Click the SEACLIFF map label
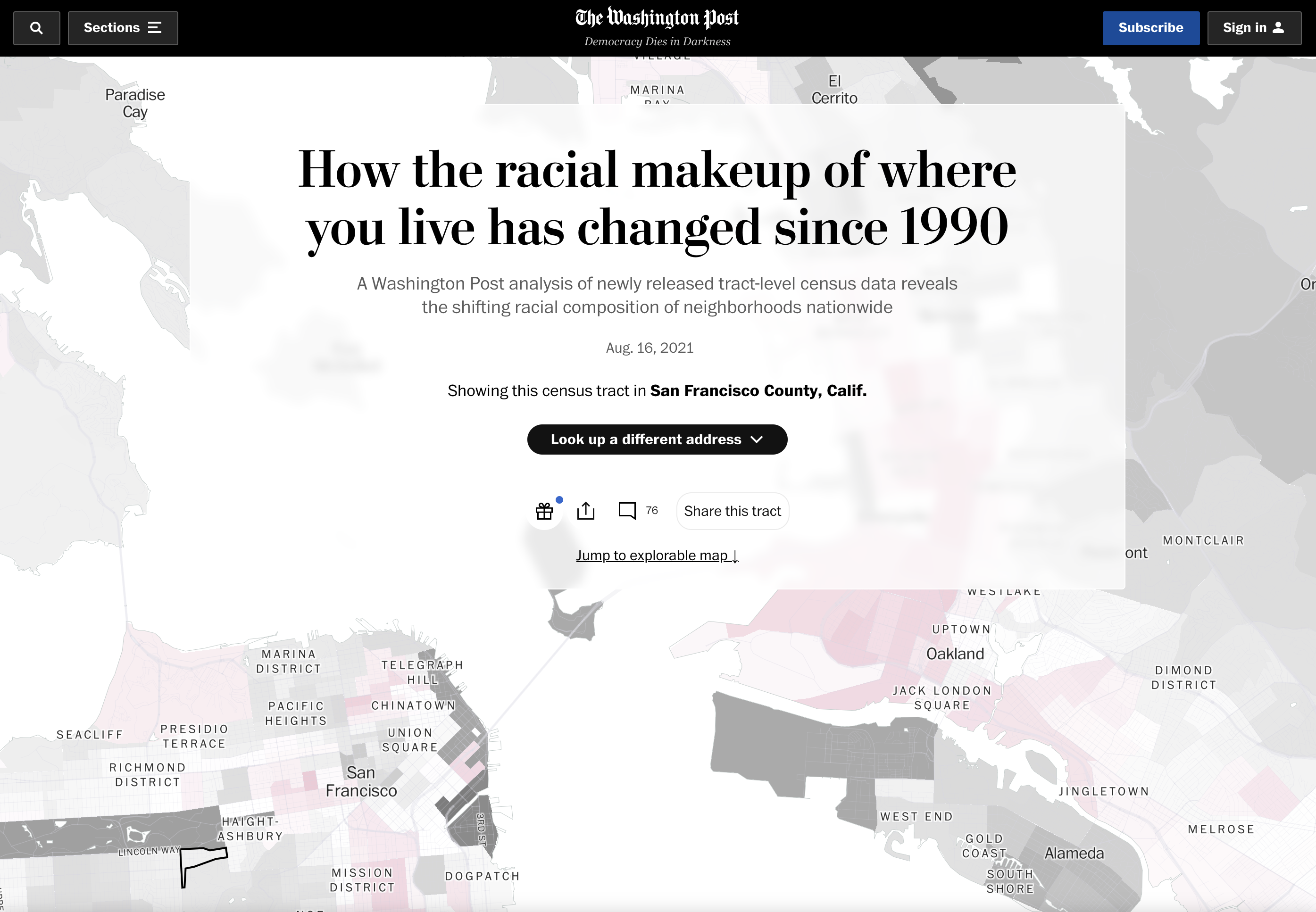 click(90, 735)
